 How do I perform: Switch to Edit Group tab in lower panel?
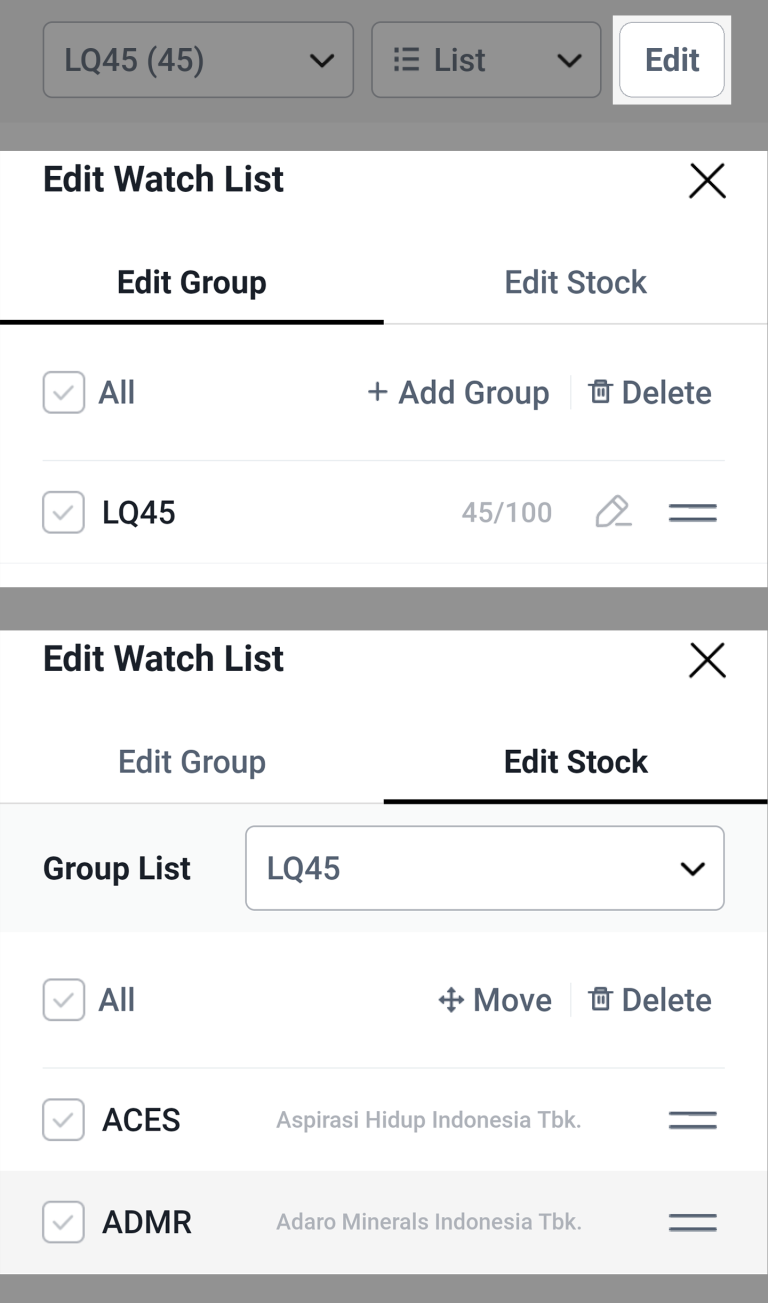pos(192,762)
